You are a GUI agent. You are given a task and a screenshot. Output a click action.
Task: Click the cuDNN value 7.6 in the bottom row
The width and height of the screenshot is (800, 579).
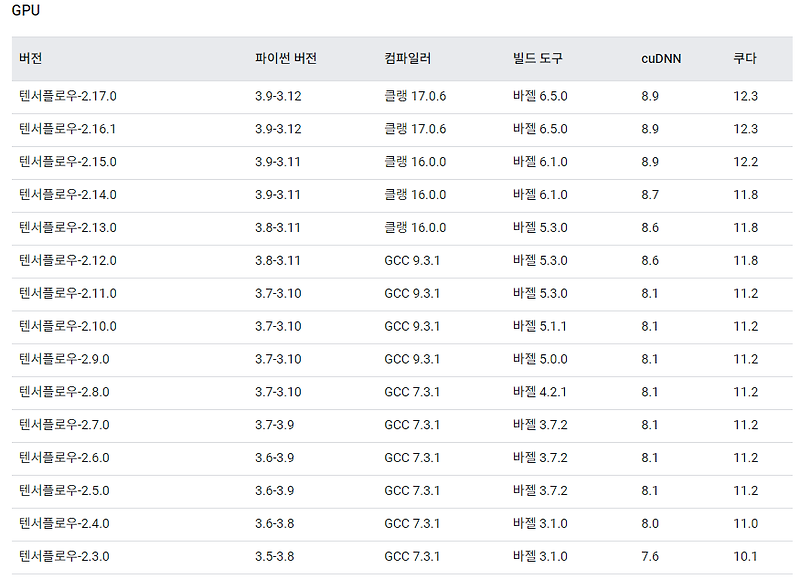(652, 555)
